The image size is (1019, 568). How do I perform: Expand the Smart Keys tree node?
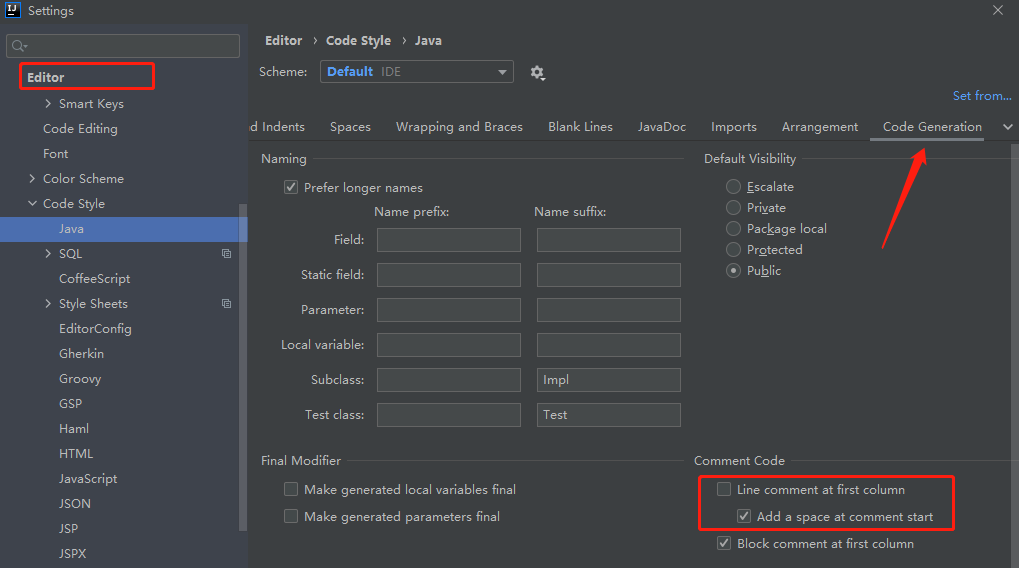coord(48,104)
